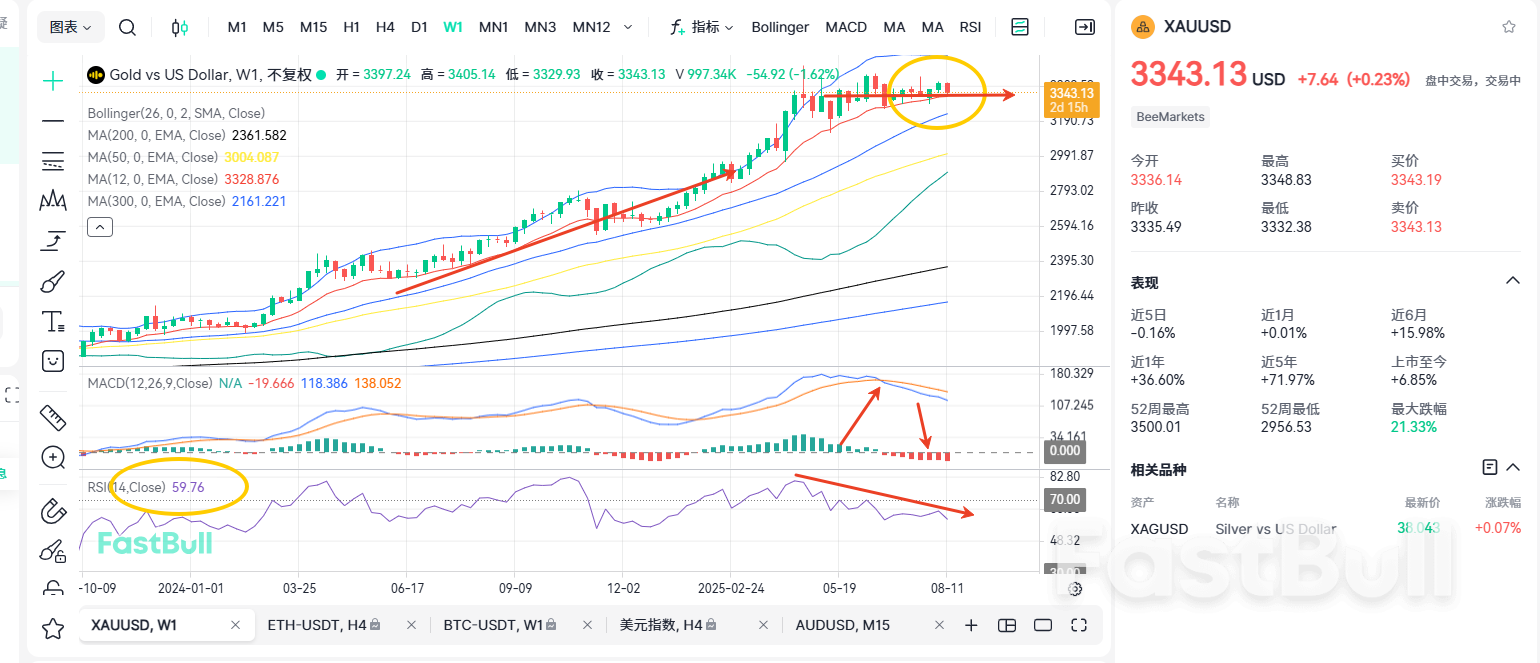
Task: Toggle the W1 weekly timeframe
Action: pos(452,27)
